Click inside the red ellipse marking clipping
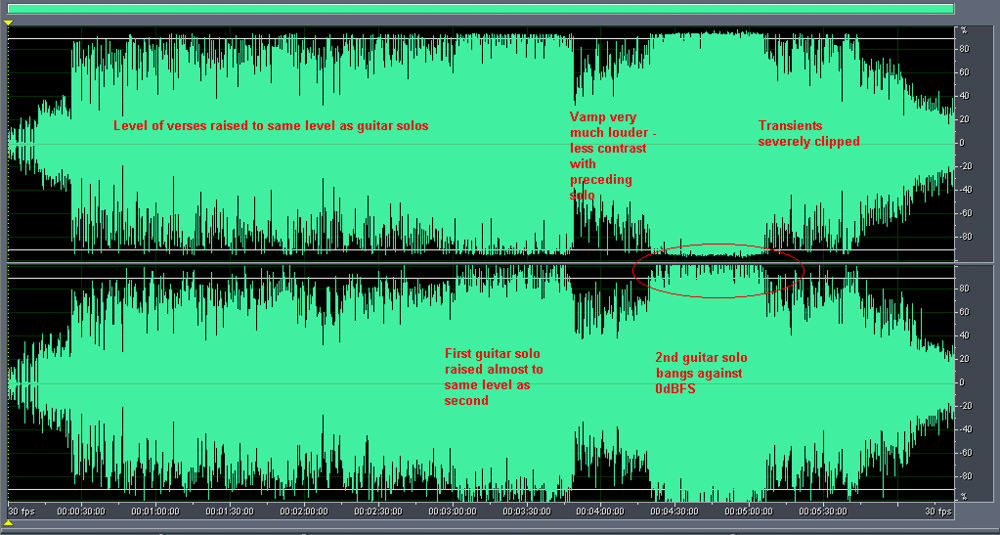 (x=718, y=270)
